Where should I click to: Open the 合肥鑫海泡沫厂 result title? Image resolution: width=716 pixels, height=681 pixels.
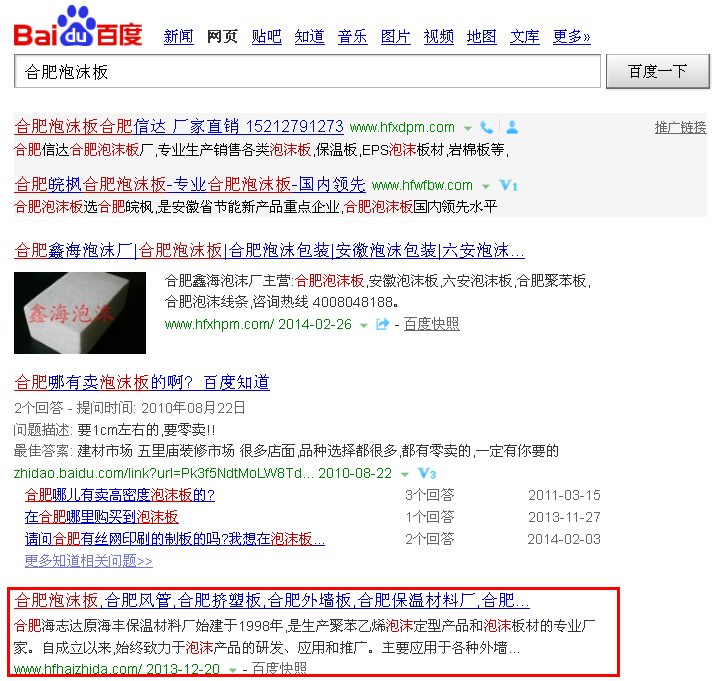coord(269,250)
